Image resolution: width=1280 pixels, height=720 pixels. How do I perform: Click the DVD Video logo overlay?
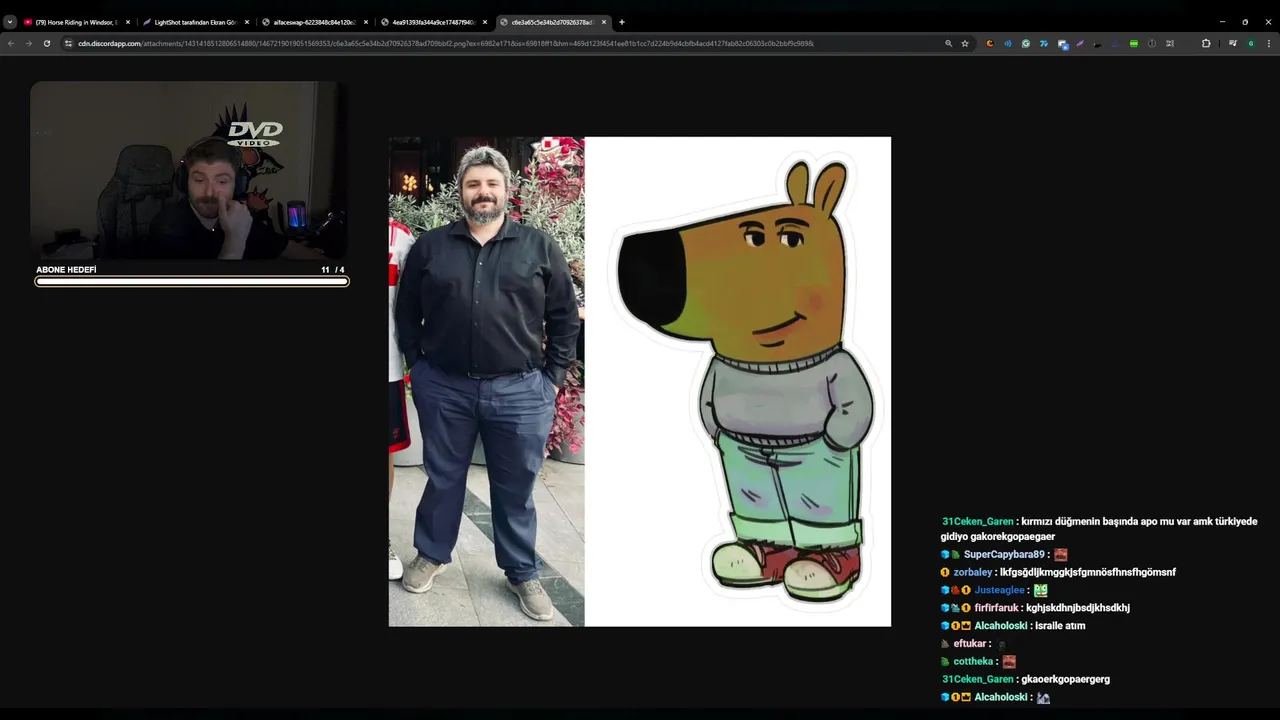click(254, 133)
